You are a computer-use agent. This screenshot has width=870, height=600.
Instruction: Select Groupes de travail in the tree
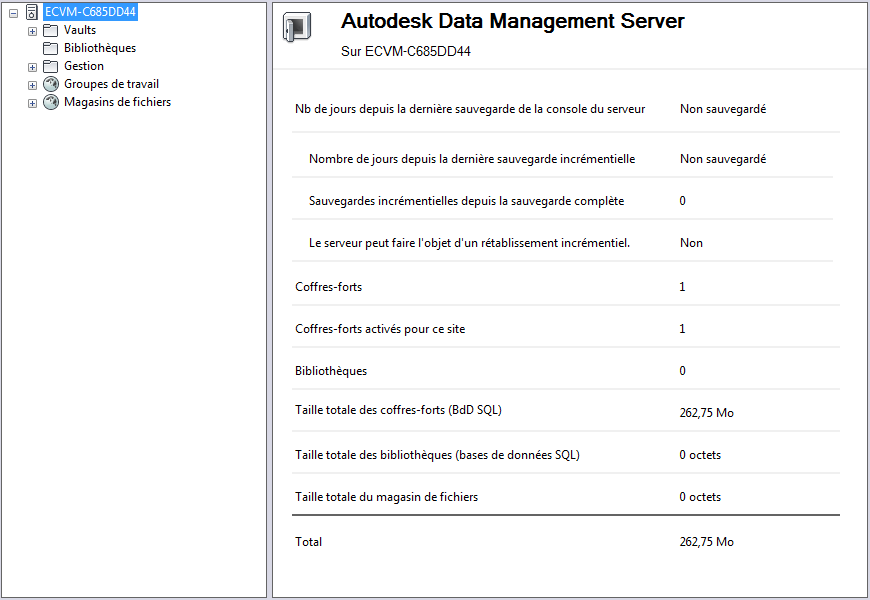(111, 84)
